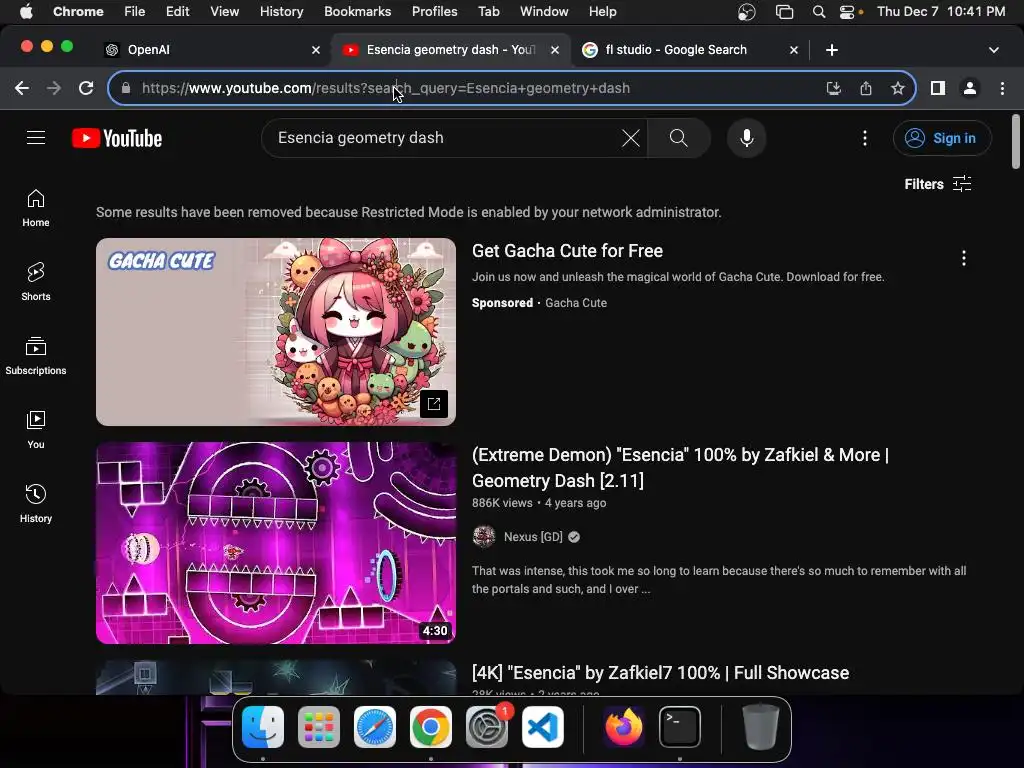Close the Esencia geometry dash tab

point(554,50)
